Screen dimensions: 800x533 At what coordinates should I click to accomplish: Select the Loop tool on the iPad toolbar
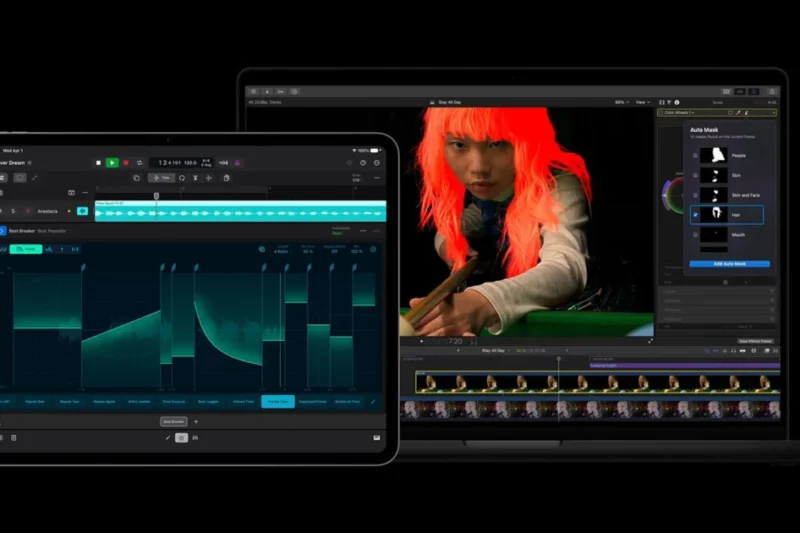pos(182,177)
